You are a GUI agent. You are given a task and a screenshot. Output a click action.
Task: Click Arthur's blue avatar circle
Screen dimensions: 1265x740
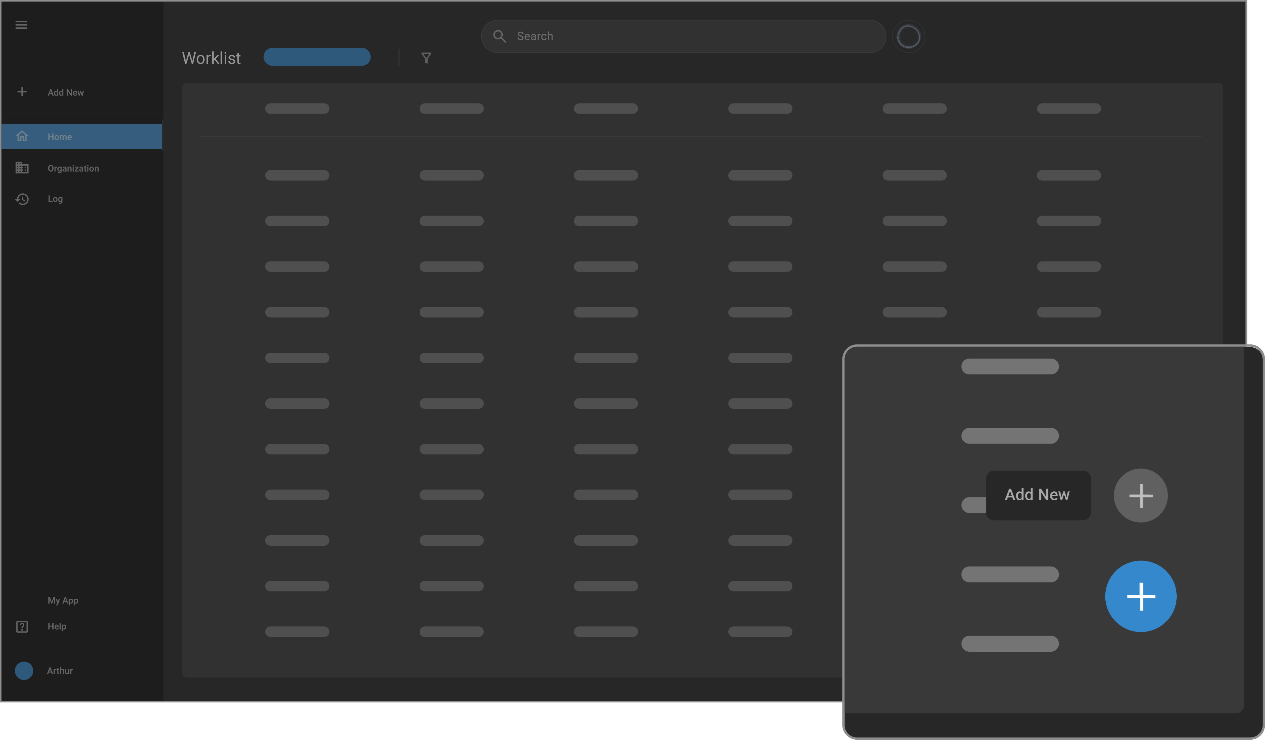pos(24,671)
